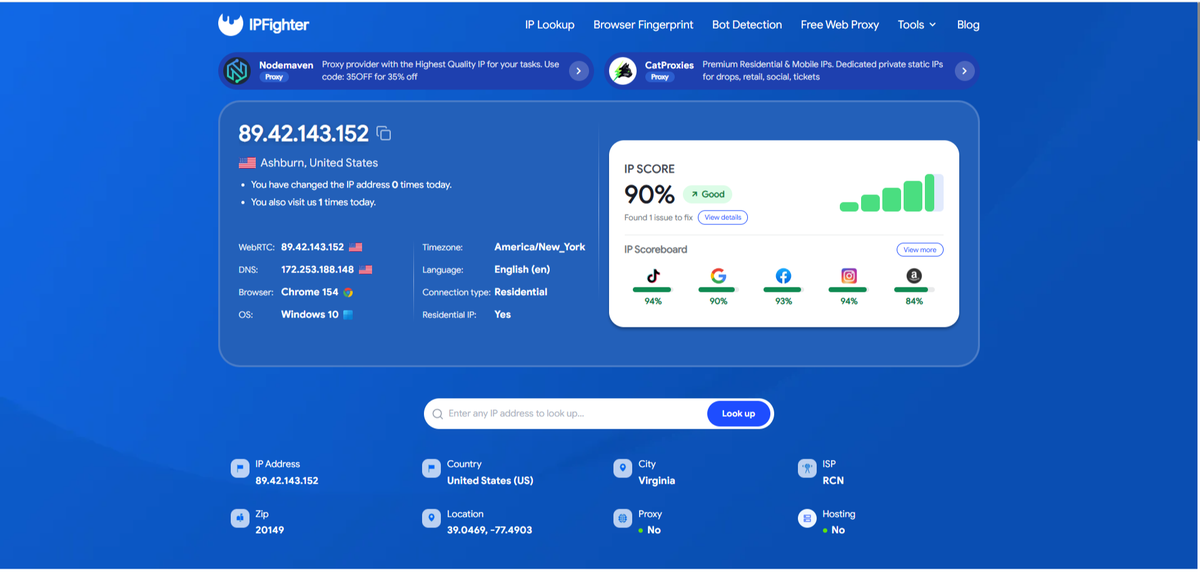Click the Look up button
This screenshot has width=1200, height=578.
tap(739, 414)
